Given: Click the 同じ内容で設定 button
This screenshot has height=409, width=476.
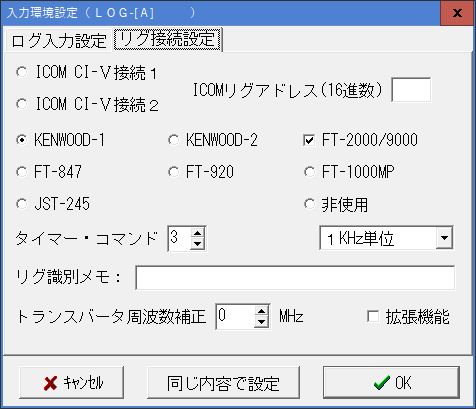Looking at the screenshot, I should (223, 382).
